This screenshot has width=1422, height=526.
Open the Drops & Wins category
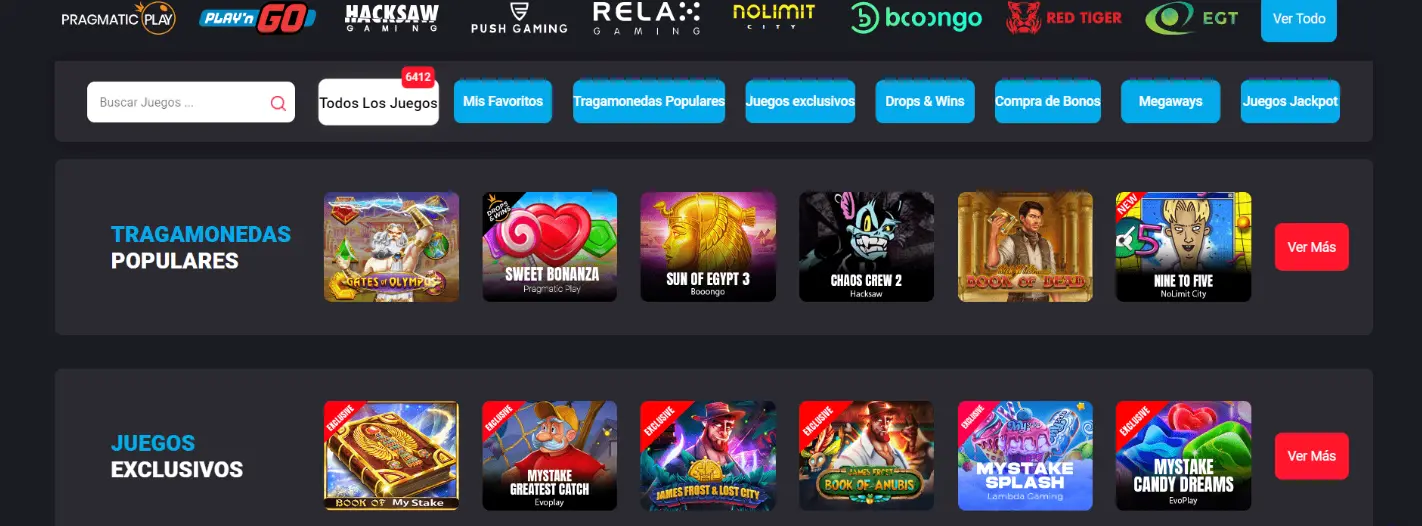925,101
